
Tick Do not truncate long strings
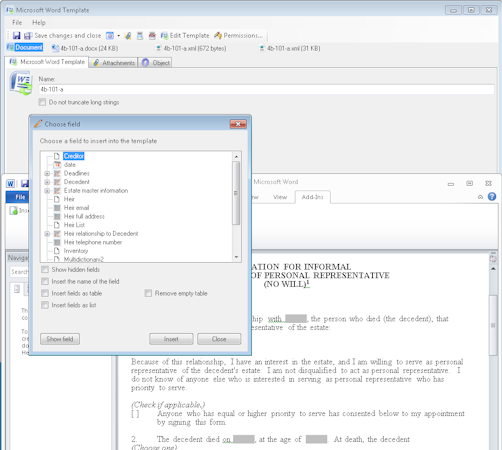click(x=42, y=102)
